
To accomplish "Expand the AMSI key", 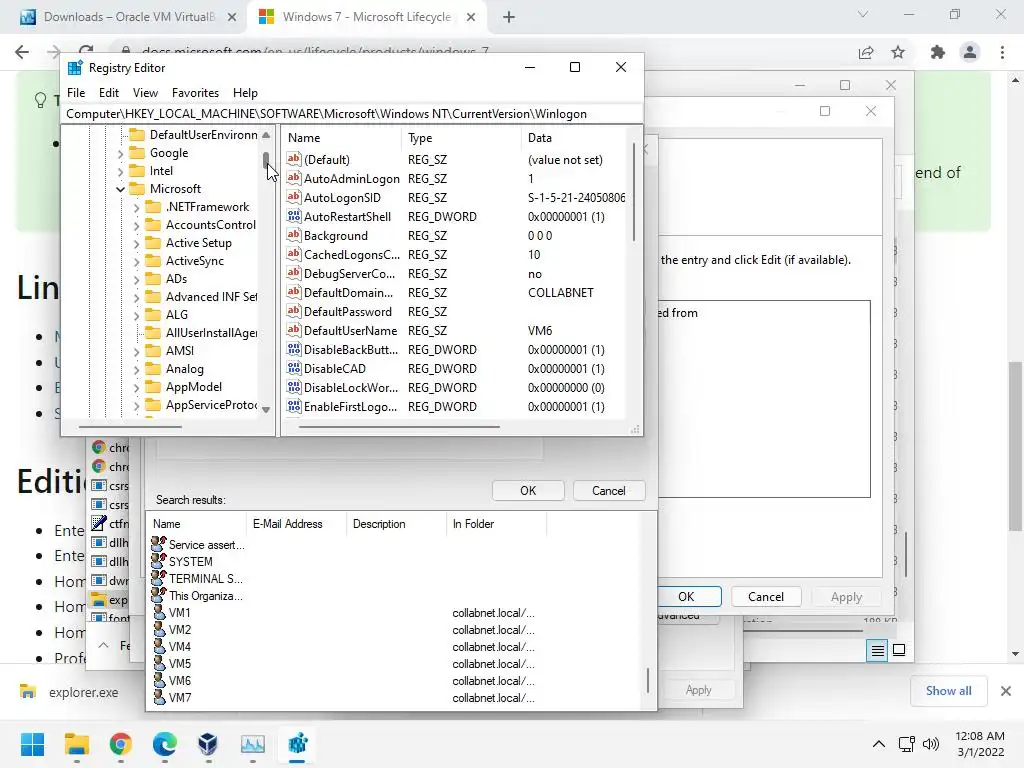I will click(x=136, y=351).
